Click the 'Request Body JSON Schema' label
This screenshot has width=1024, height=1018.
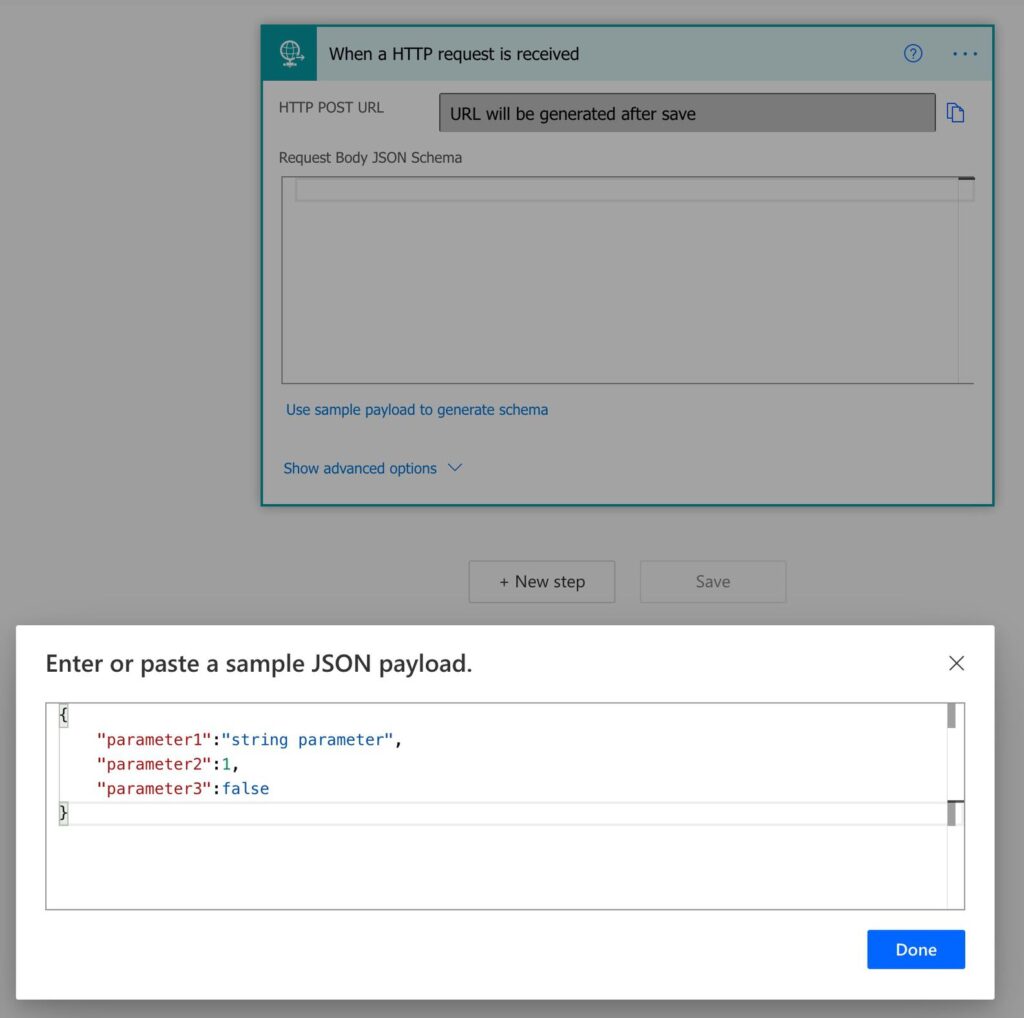pos(370,157)
